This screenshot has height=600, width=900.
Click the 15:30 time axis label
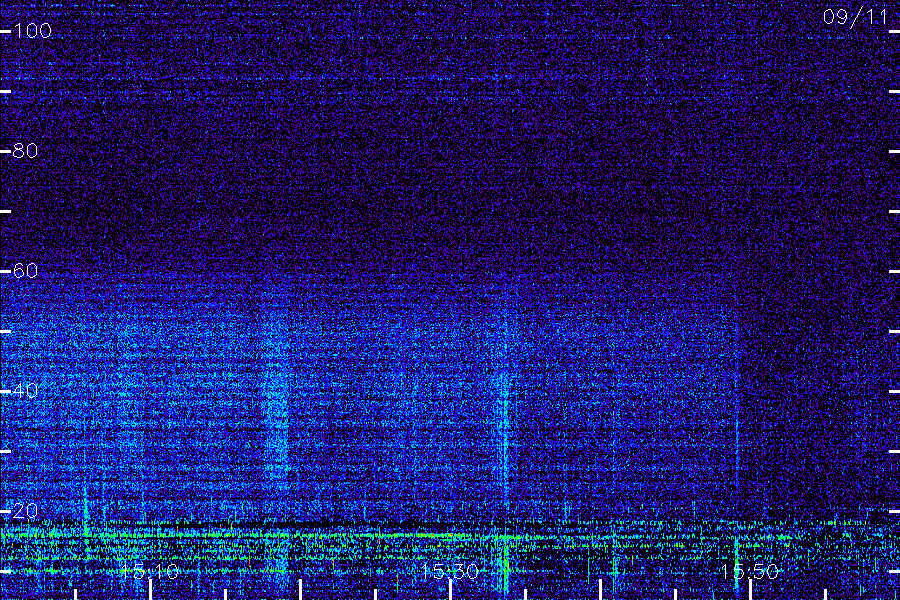pyautogui.click(x=450, y=571)
